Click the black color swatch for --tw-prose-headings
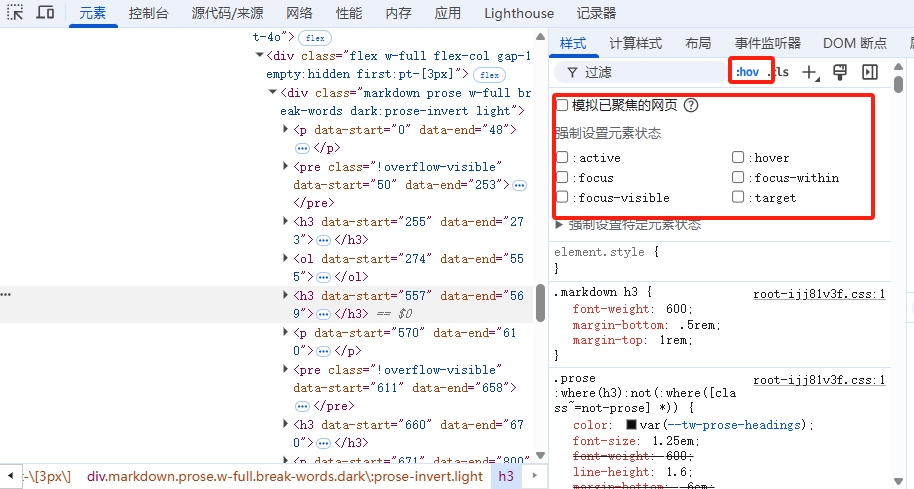The width and height of the screenshot is (914, 489). (631, 424)
